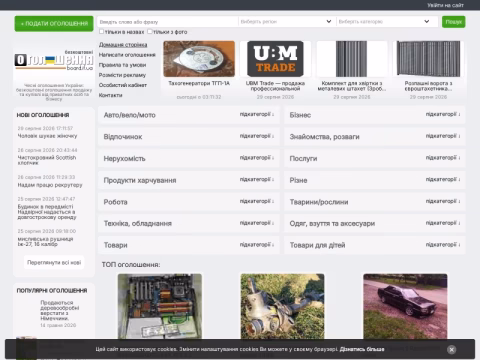Expand subcategories for 'Відпочинок'

(257, 136)
